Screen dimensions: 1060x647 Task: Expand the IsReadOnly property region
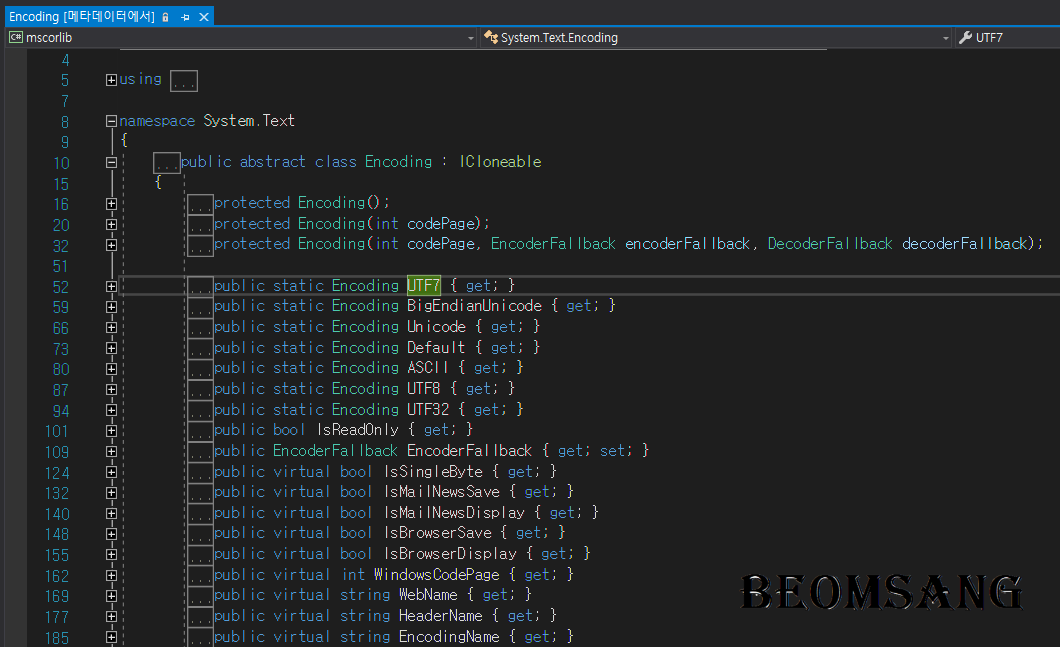point(112,431)
